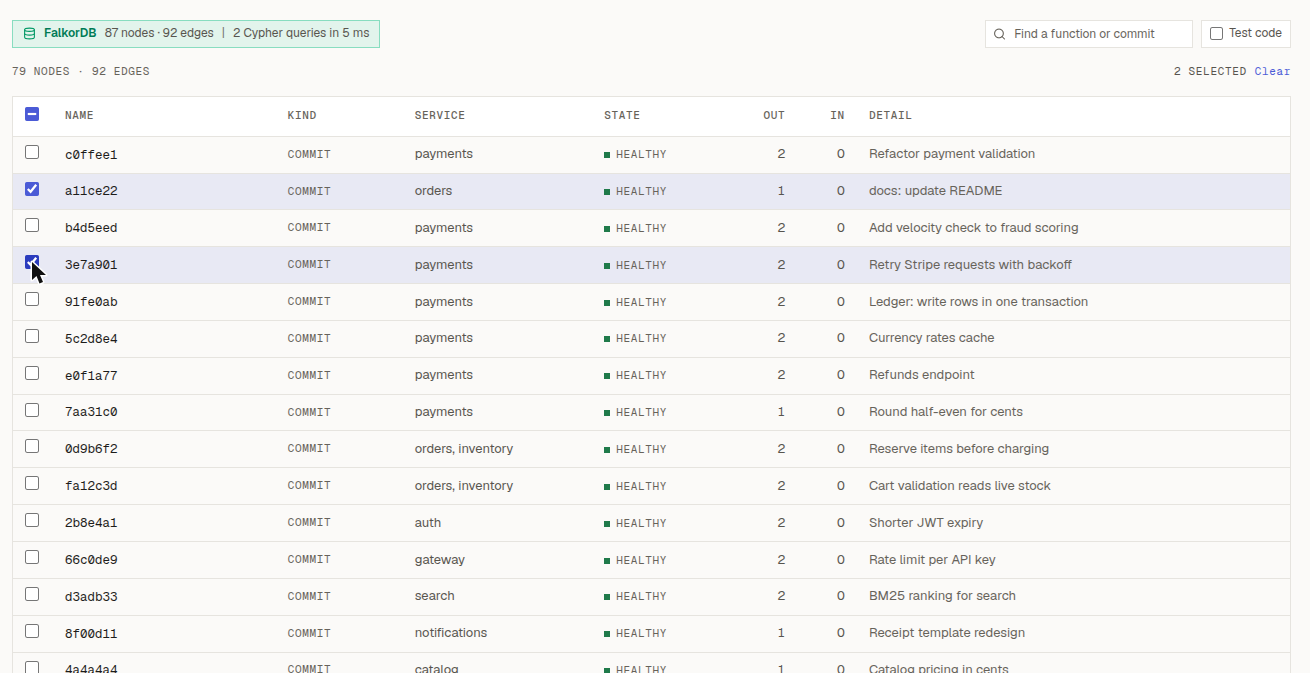
Task: Check the box for commit 91fe0ab
Action: pyautogui.click(x=32, y=300)
